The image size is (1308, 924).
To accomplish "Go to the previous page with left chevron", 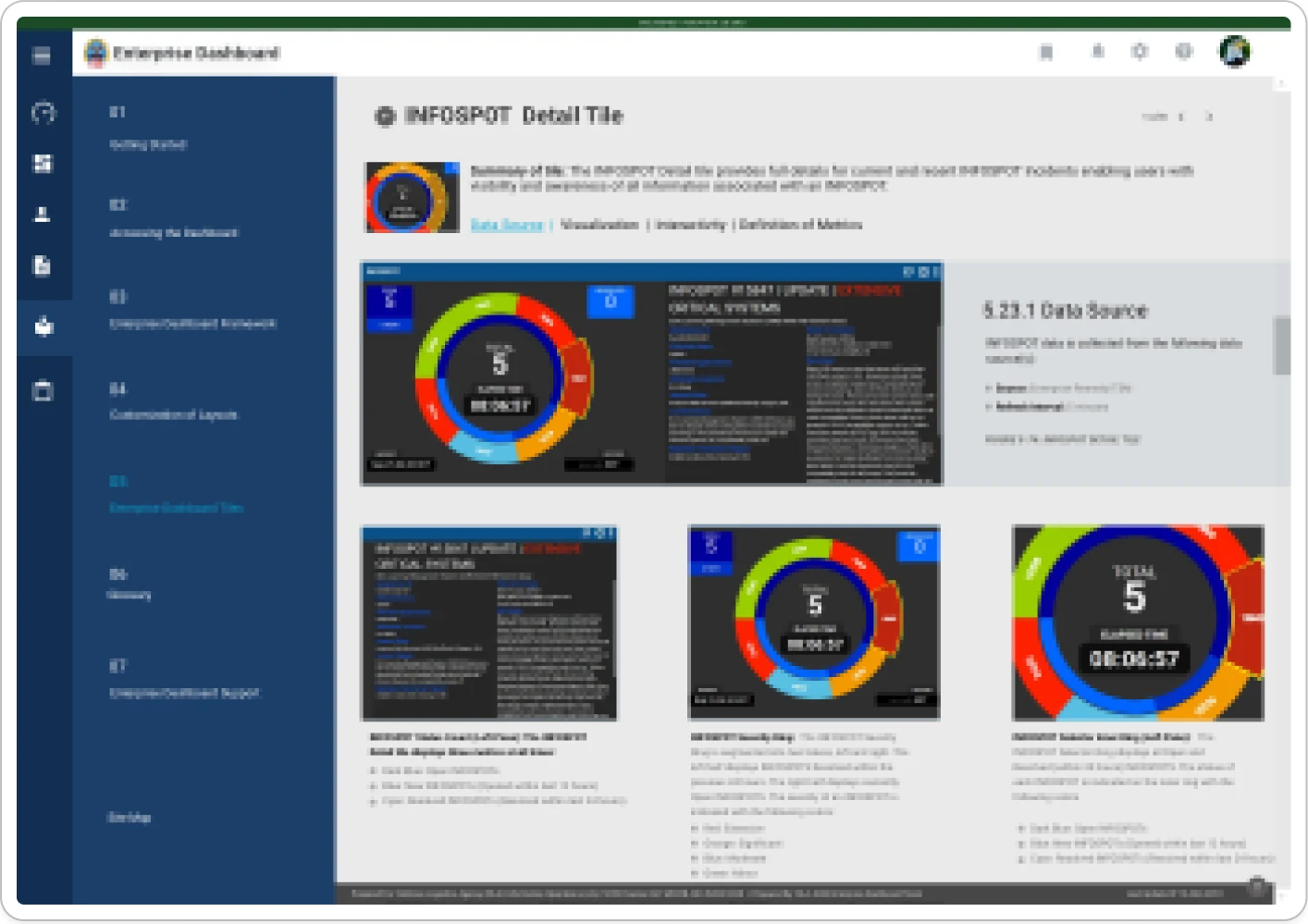I will 1181,117.
